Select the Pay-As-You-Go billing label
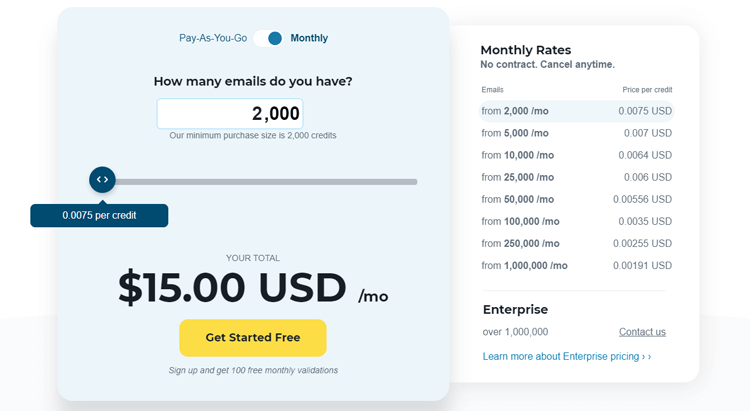The image size is (750, 411). tap(213, 38)
